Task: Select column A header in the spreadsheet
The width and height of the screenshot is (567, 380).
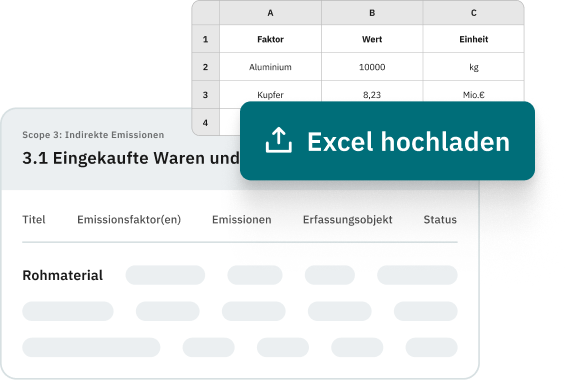Action: [x=270, y=13]
